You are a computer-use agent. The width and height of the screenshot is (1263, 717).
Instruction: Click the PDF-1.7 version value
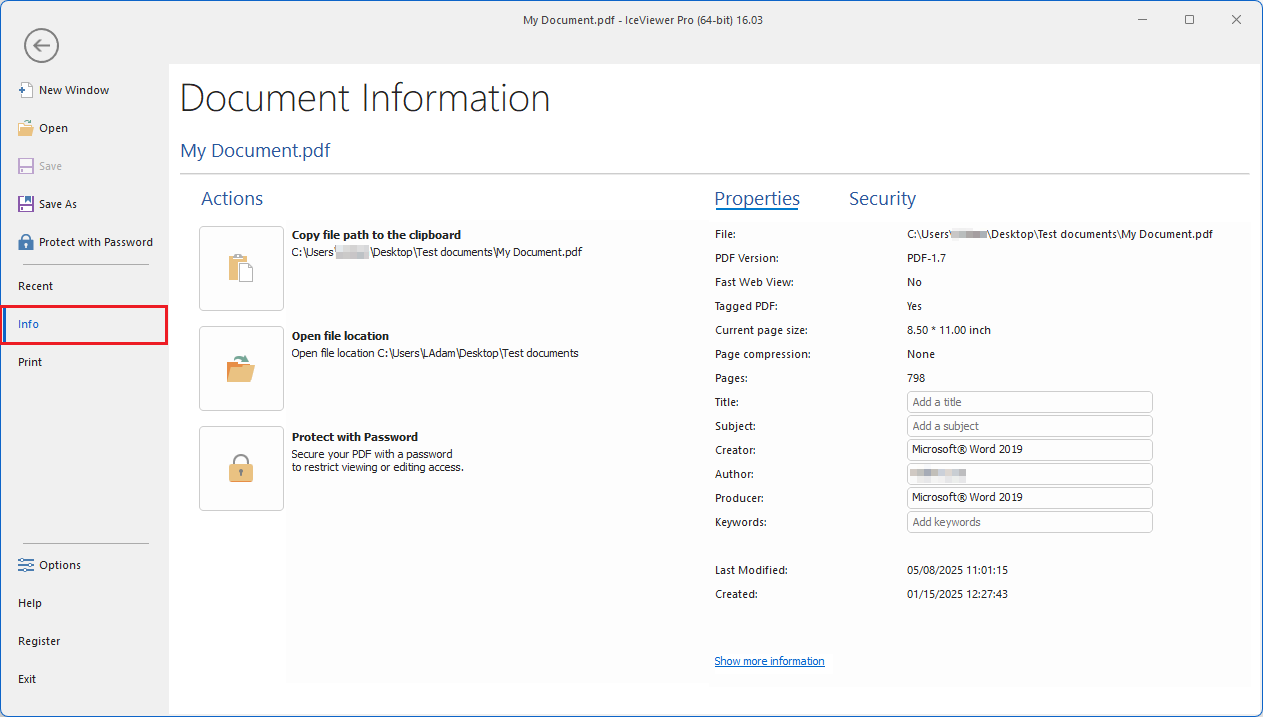click(x=926, y=258)
